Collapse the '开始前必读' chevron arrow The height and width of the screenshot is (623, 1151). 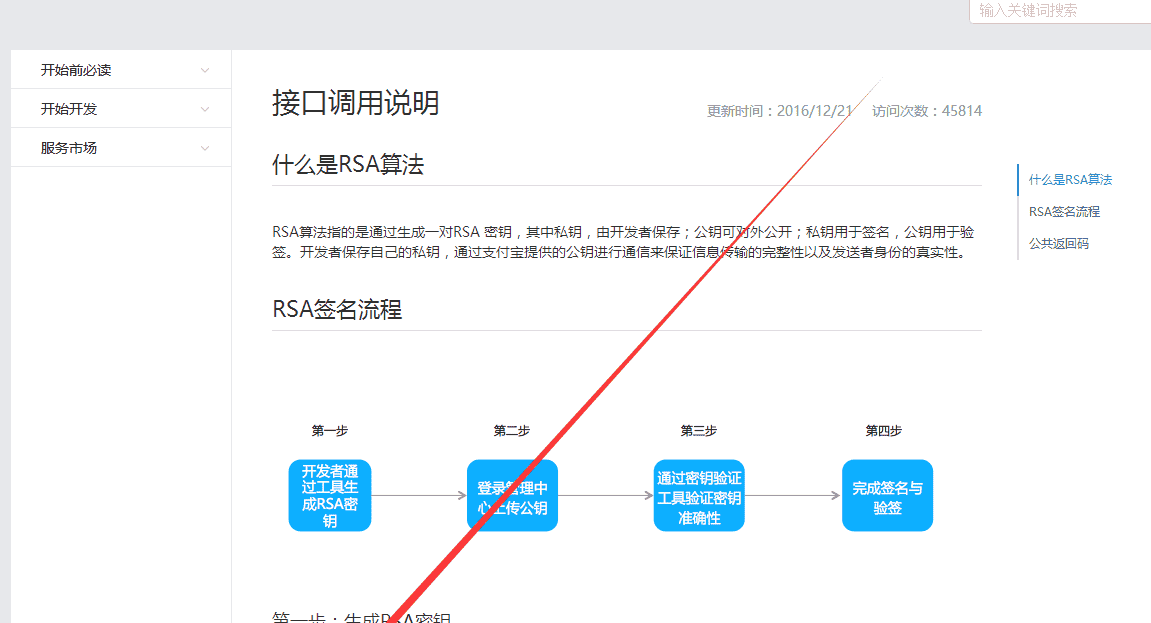coord(204,69)
